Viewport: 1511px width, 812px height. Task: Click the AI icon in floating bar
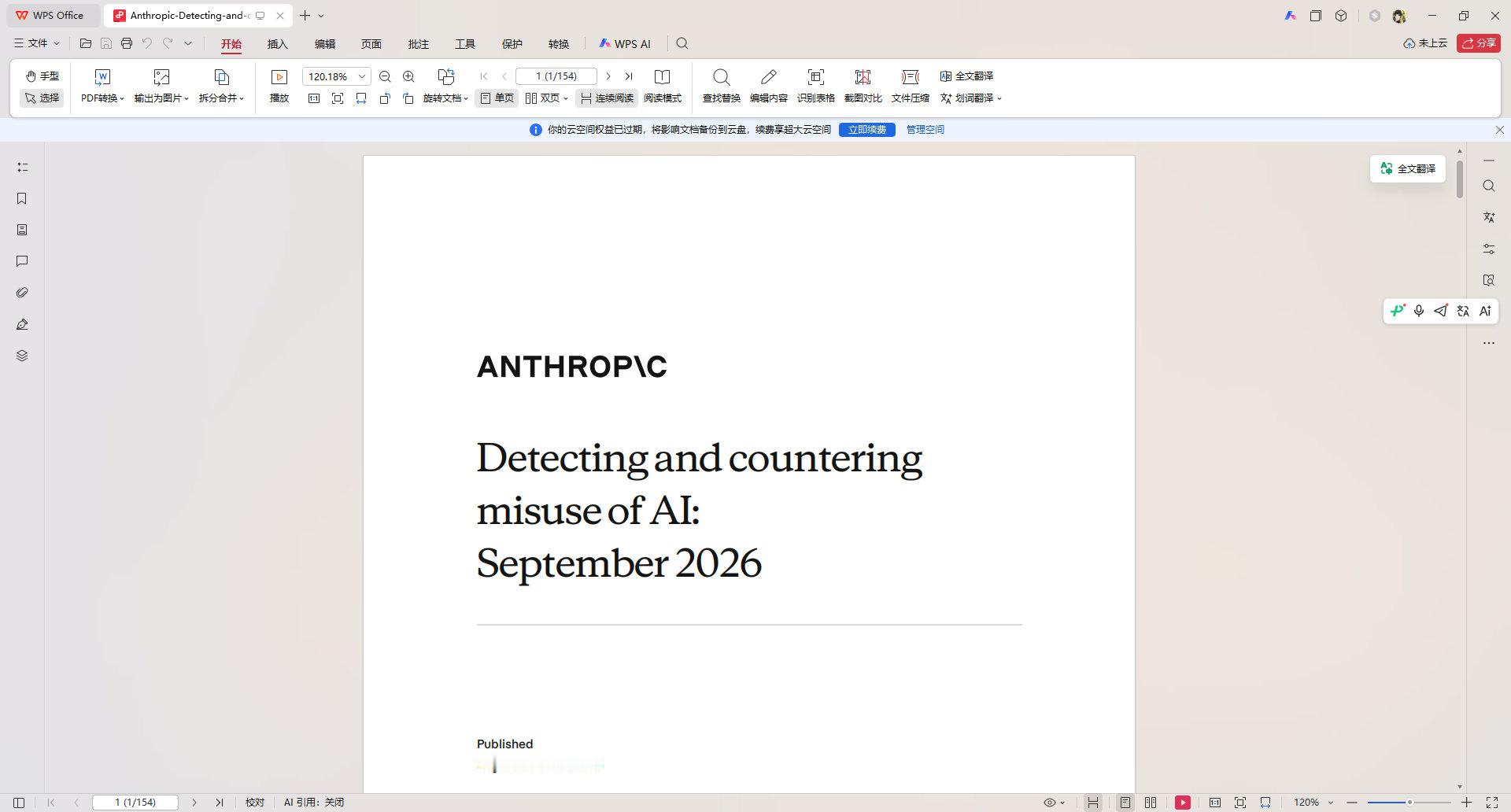click(x=1485, y=311)
